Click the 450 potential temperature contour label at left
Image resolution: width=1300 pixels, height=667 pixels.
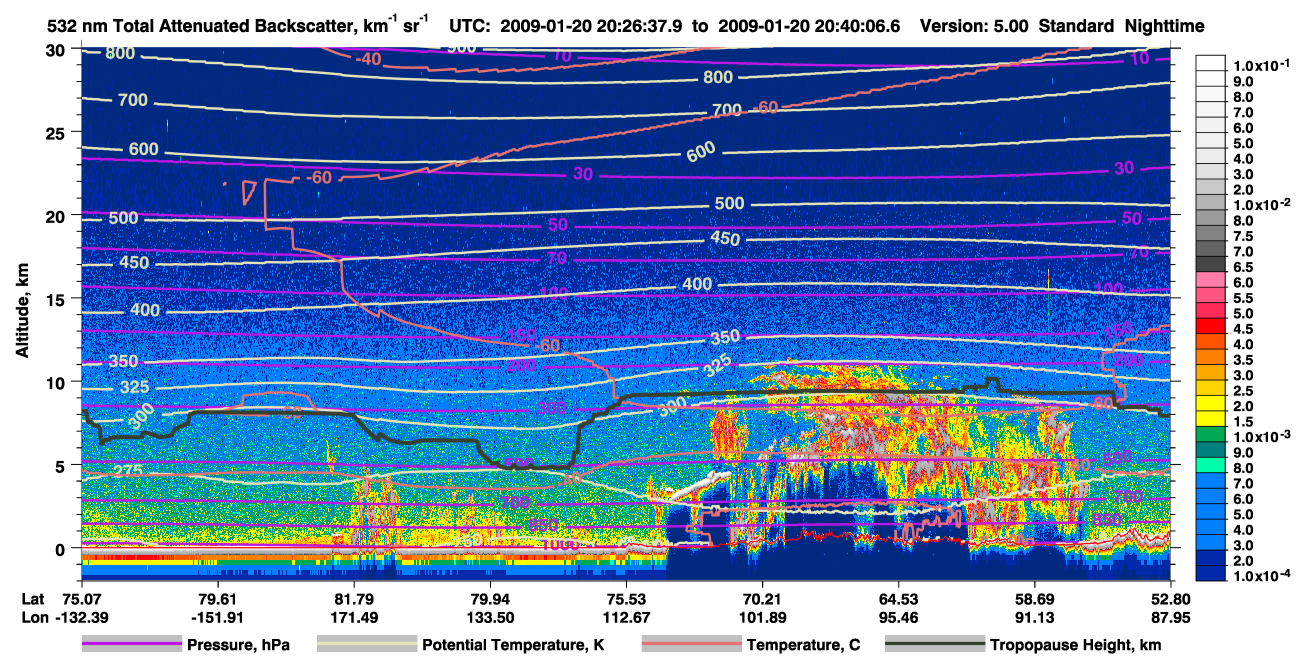click(133, 263)
